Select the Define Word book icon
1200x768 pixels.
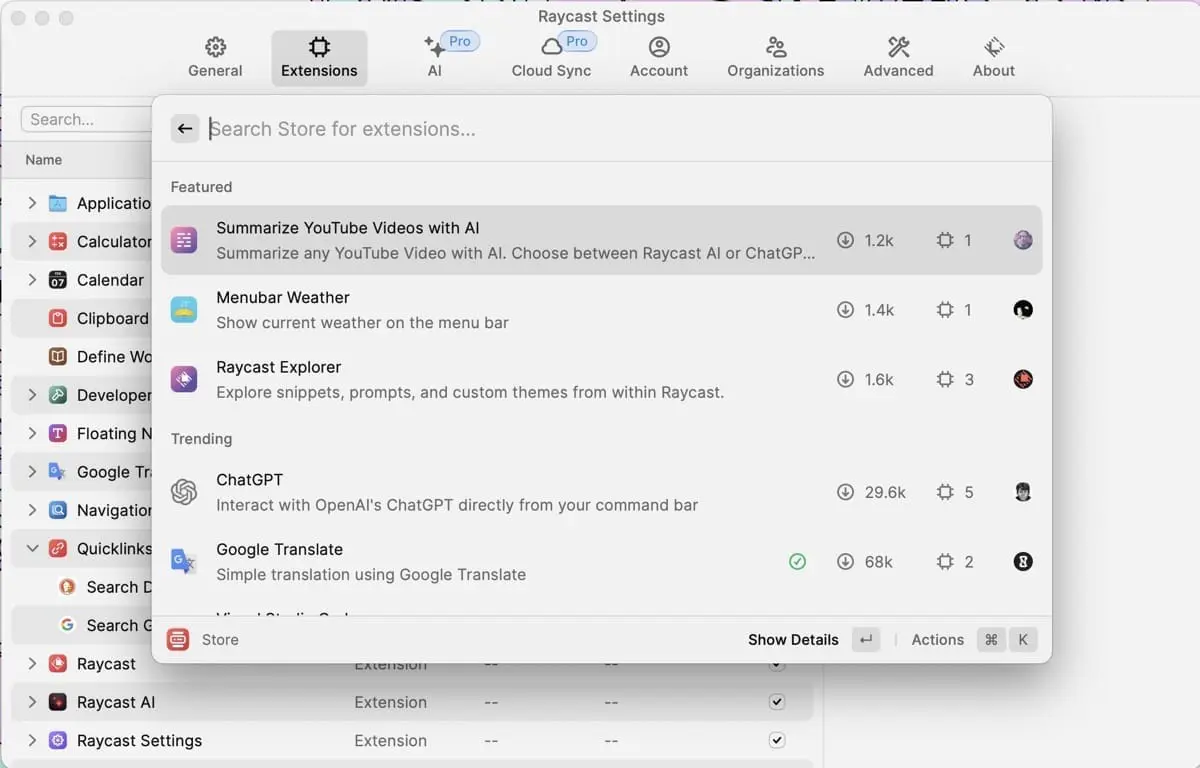(58, 357)
